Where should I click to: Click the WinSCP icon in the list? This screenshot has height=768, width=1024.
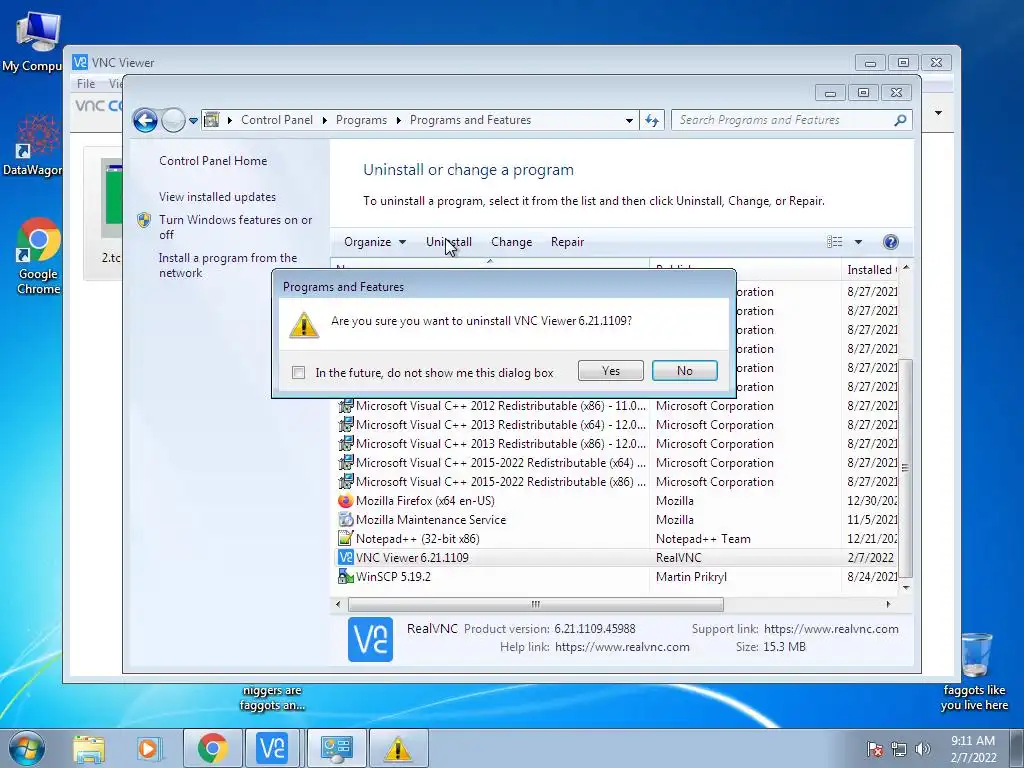(345, 577)
